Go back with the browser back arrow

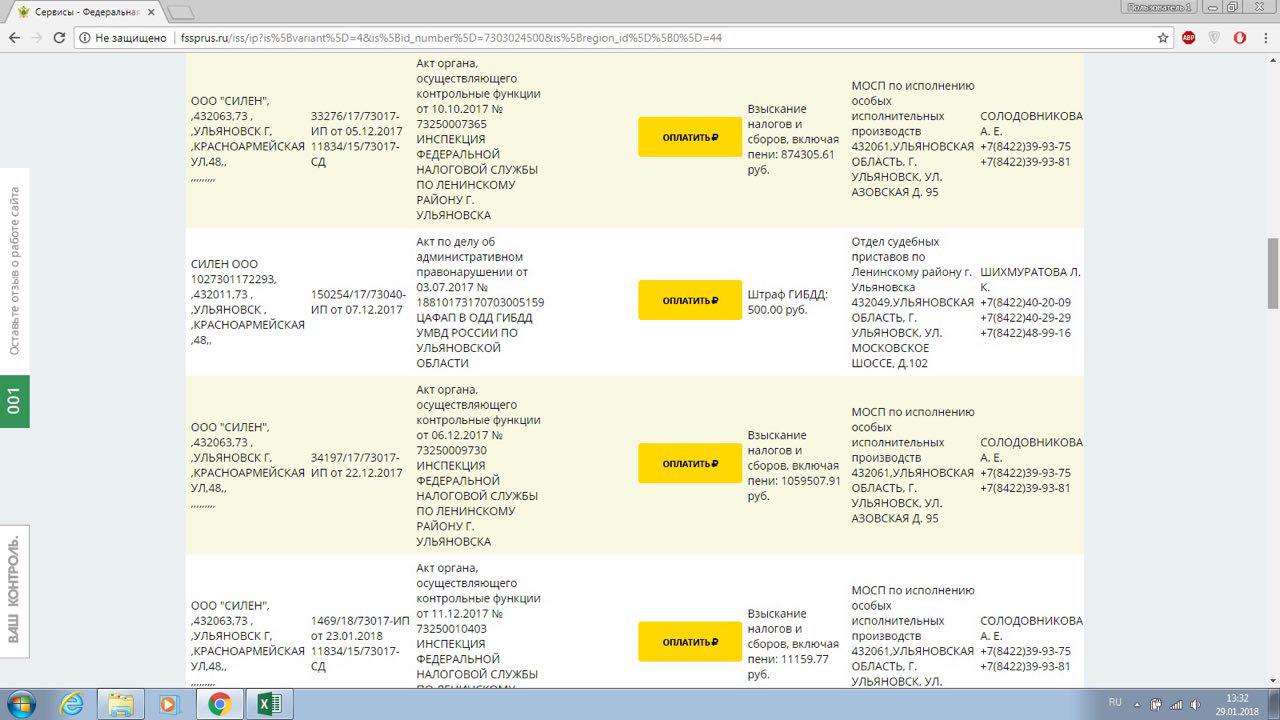(x=14, y=38)
